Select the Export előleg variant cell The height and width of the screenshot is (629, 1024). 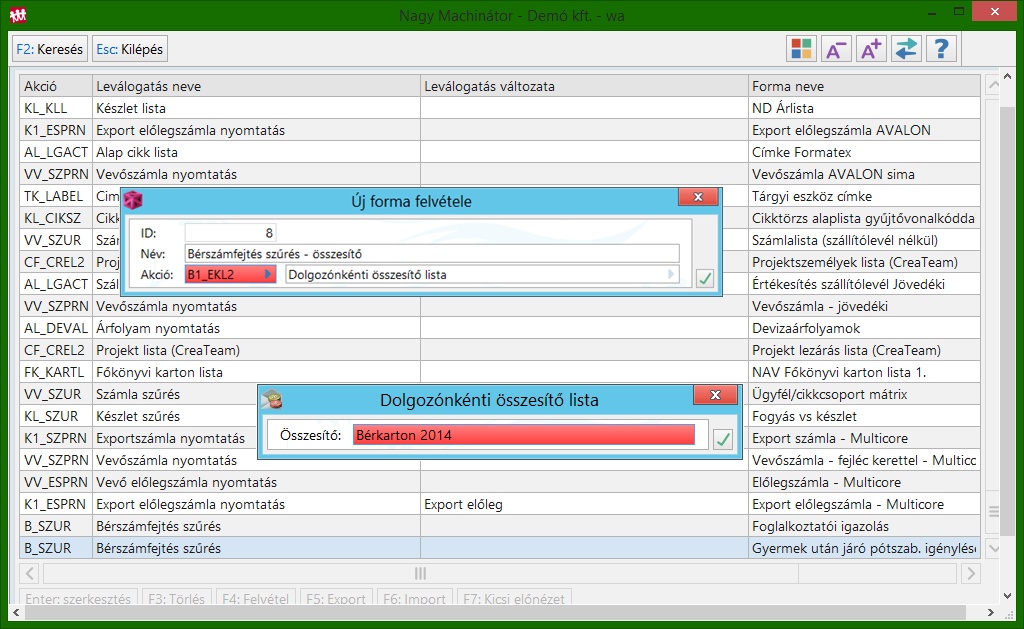point(584,504)
